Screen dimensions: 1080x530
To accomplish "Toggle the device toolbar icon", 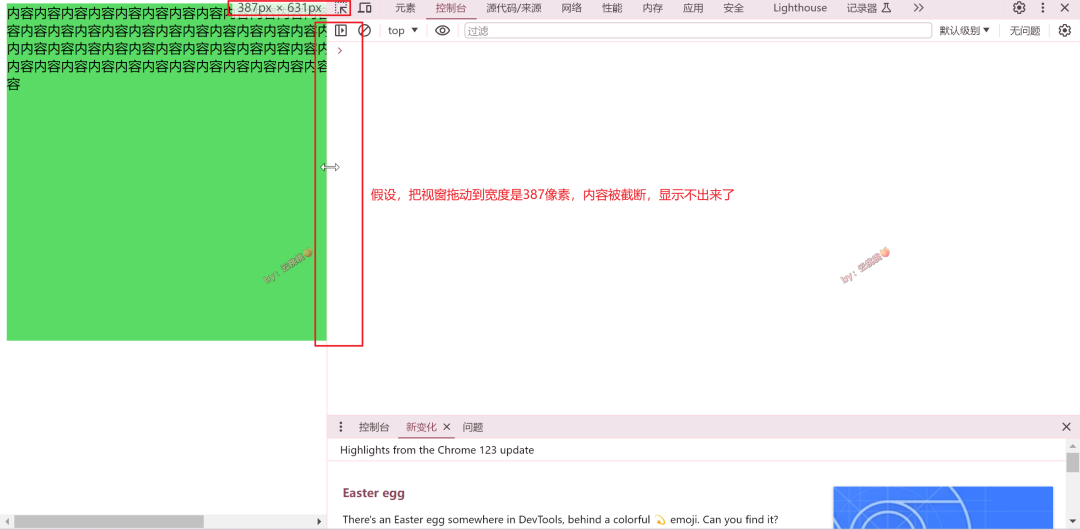I will [x=365, y=8].
